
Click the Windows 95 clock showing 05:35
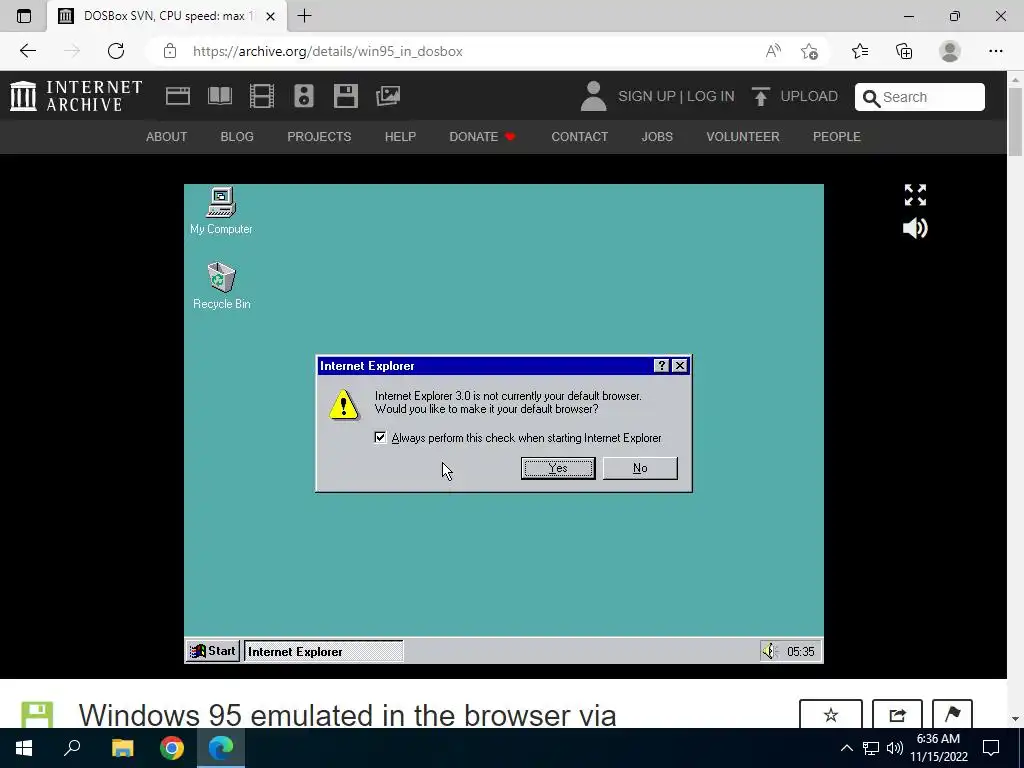(801, 651)
